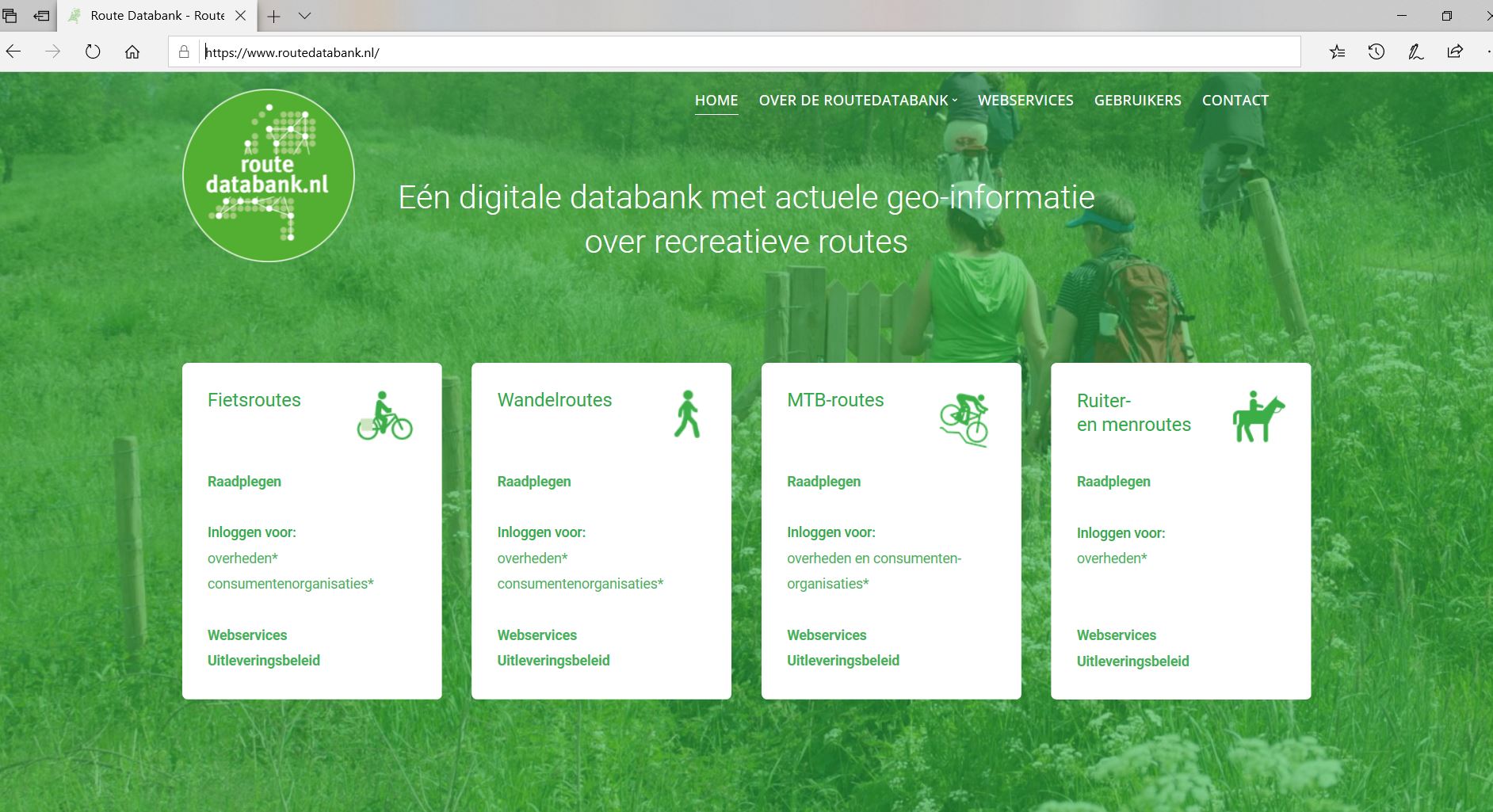Click overheden login link under Ruiter- en menroutes

tap(1111, 558)
